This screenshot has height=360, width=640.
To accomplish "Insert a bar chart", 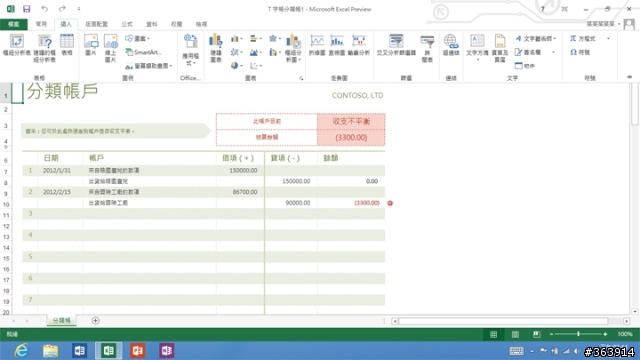I will (256, 39).
